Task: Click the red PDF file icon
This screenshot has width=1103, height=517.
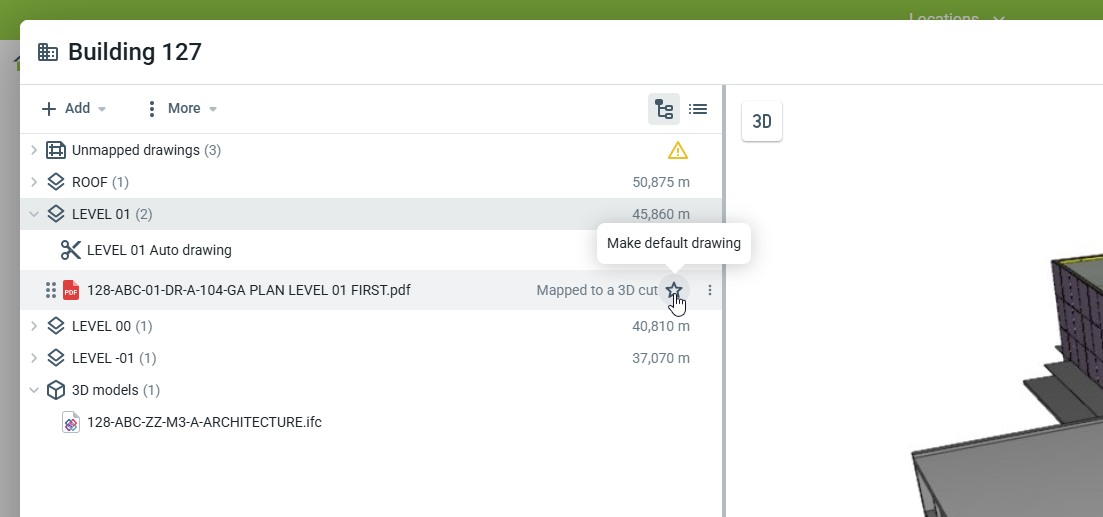Action: (71, 290)
